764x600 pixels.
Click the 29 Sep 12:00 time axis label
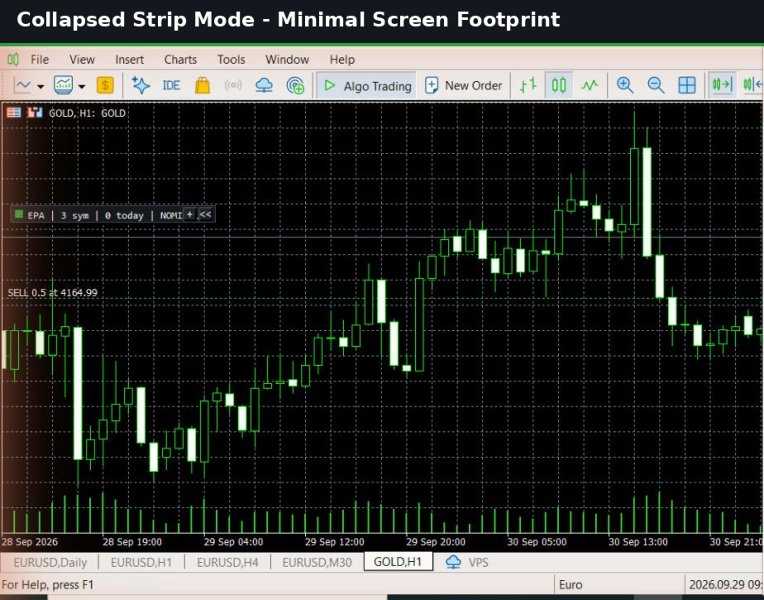tap(335, 542)
